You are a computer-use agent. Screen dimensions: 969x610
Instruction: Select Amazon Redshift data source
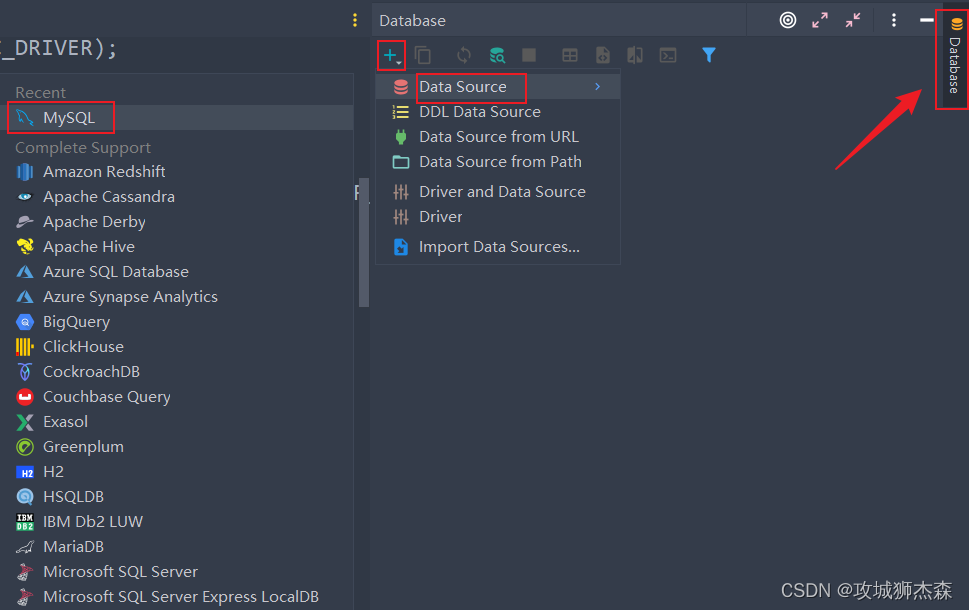(x=177, y=171)
